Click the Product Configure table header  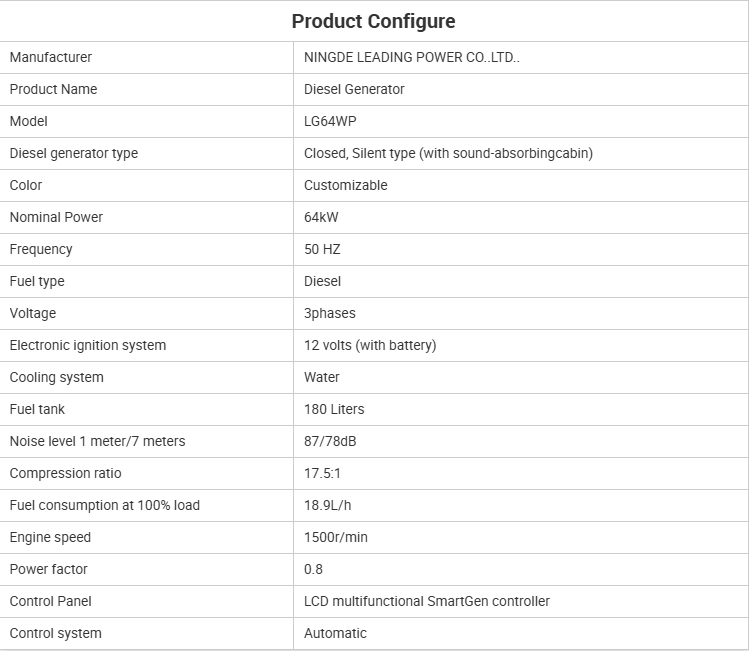tap(373, 21)
